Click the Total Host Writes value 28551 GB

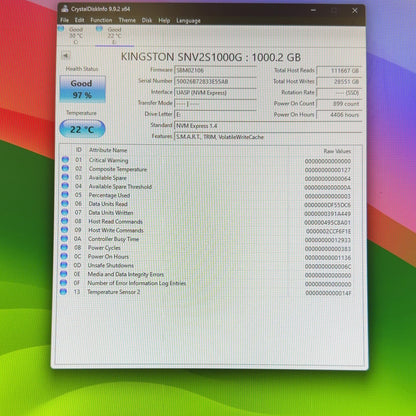[339, 82]
